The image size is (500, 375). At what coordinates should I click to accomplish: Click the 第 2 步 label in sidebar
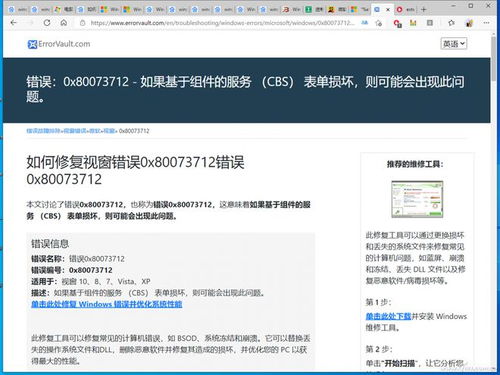[379, 349]
